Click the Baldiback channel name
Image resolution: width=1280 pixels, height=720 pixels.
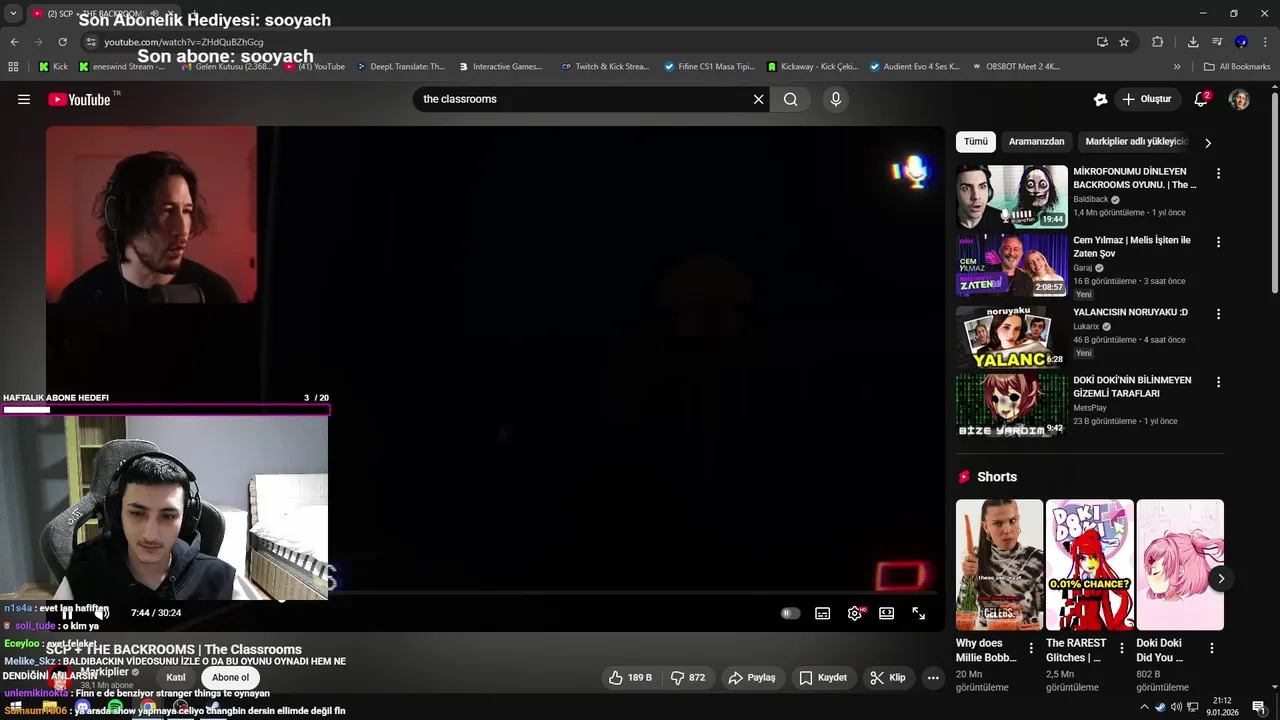1091,199
